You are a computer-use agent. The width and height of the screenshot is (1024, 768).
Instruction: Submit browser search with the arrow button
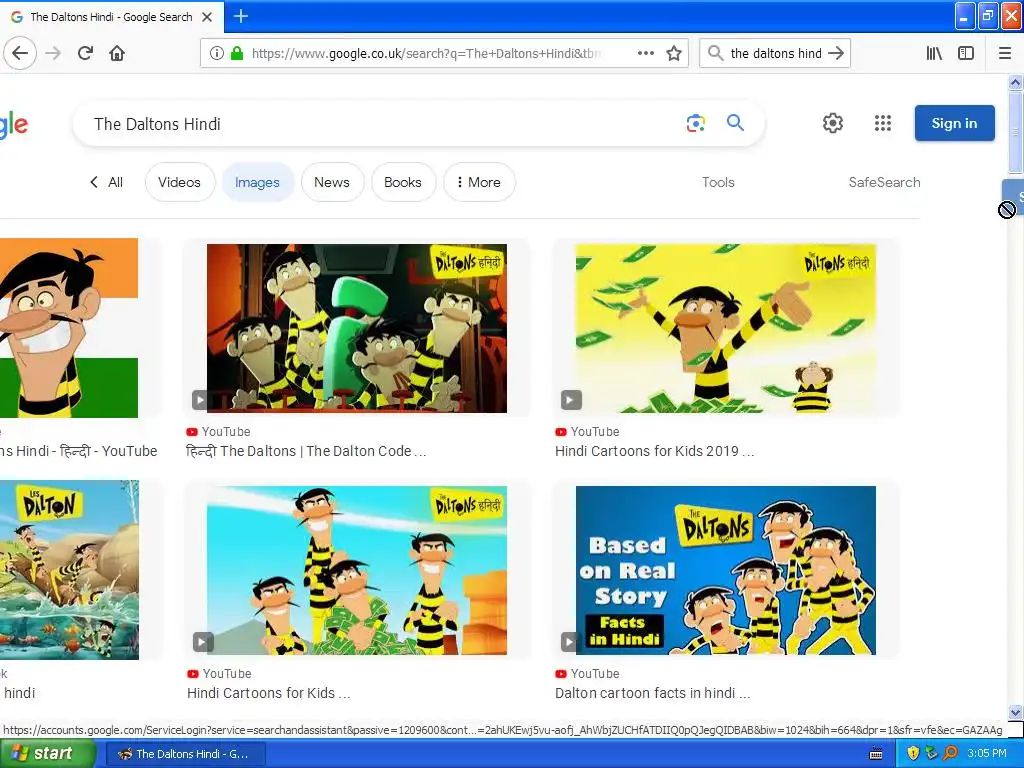pyautogui.click(x=836, y=53)
